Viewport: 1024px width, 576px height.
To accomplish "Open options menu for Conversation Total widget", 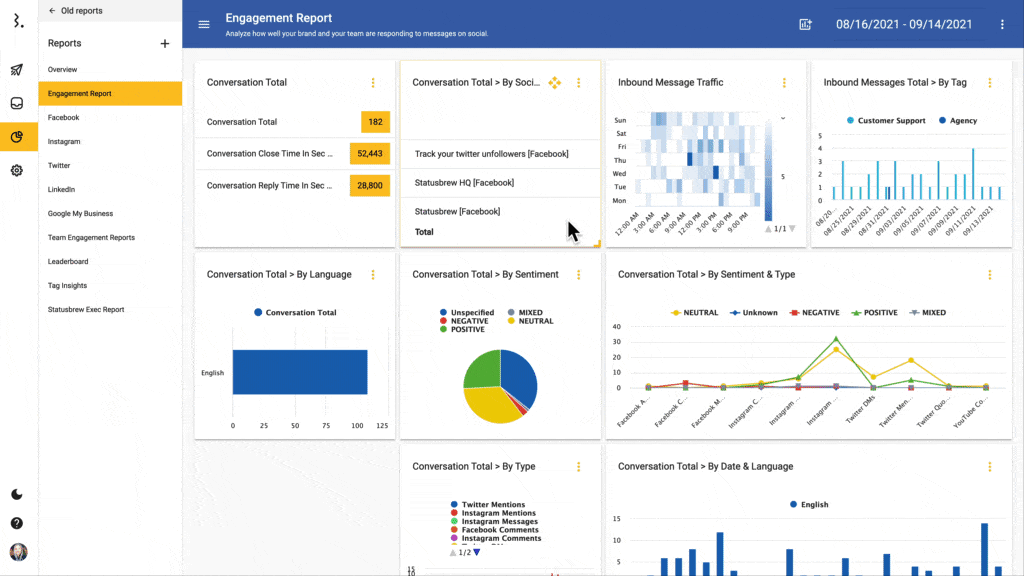I will [x=373, y=83].
